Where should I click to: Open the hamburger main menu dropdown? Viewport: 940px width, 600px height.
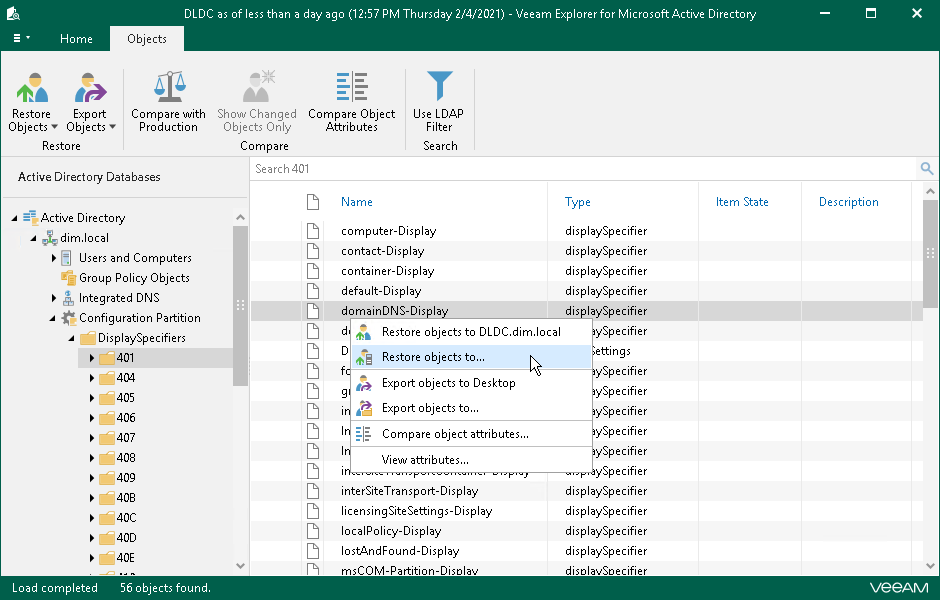pyautogui.click(x=21, y=39)
